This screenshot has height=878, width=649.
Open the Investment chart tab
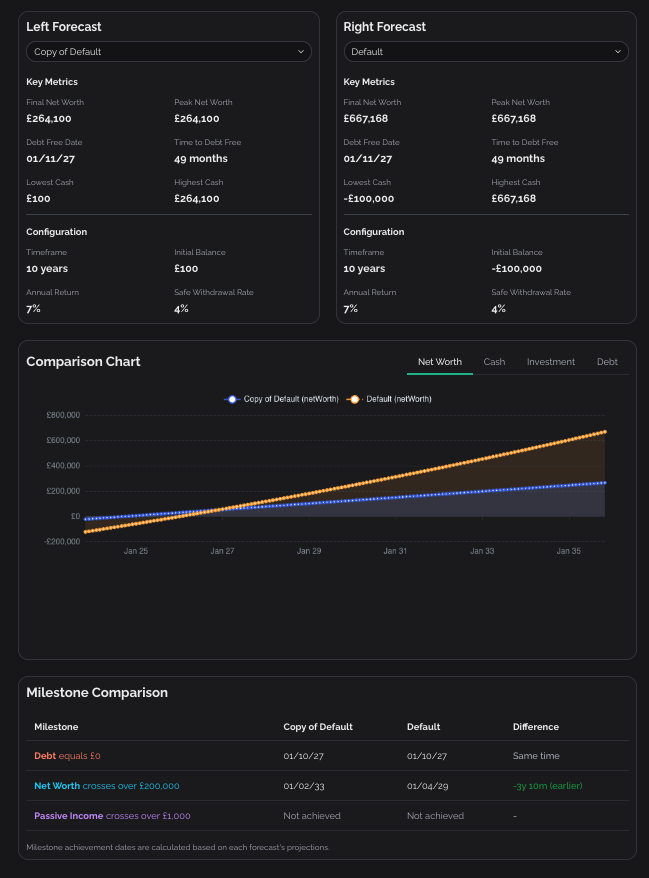point(551,362)
